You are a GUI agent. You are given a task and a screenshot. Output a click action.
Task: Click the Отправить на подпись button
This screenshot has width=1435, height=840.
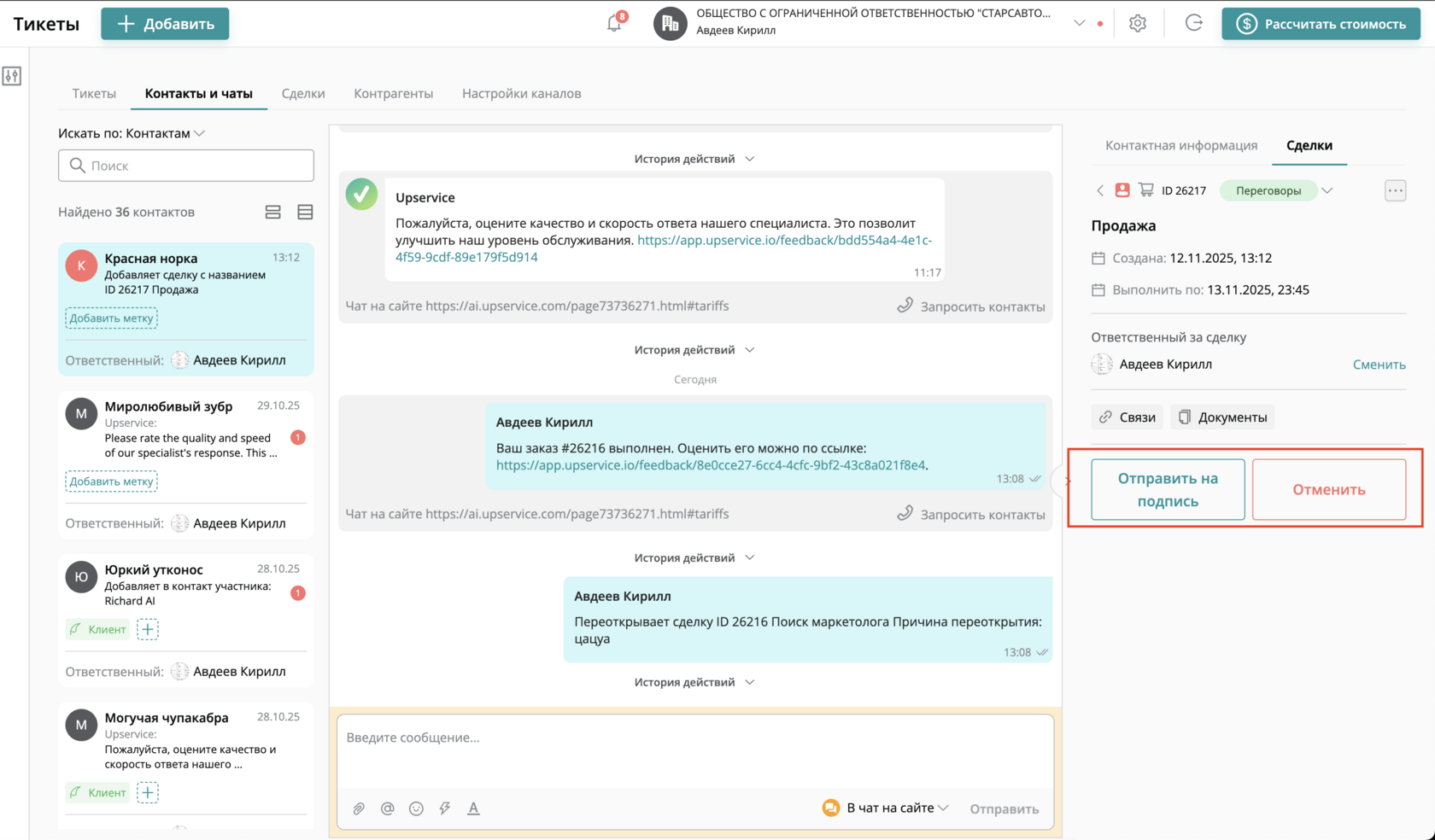(1167, 489)
